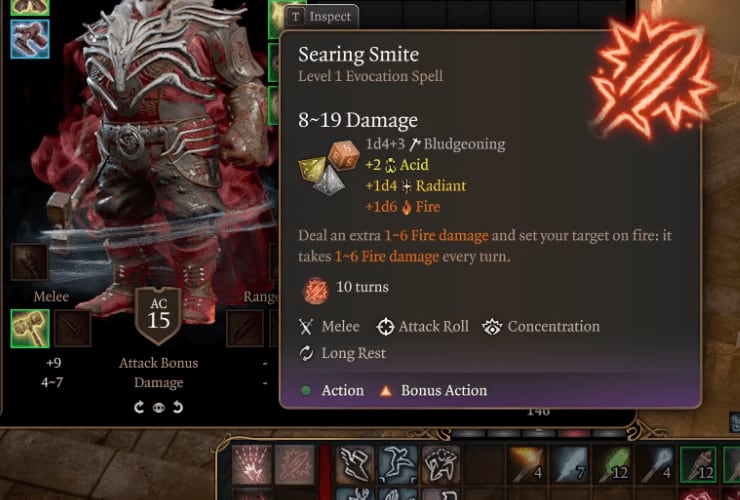The image size is (740, 500).
Task: Pick the green-bordered item with count 12
Action: coord(698,465)
